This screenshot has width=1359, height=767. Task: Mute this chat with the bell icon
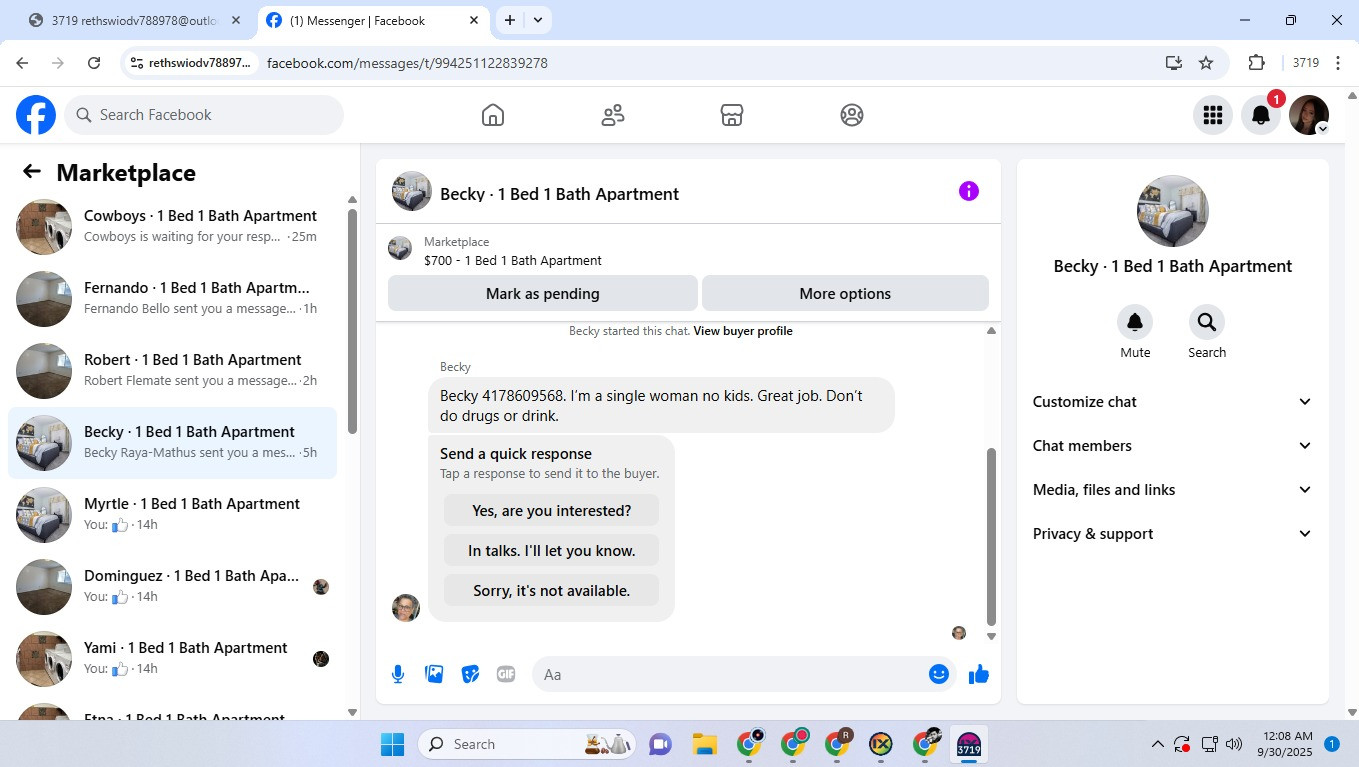(x=1135, y=322)
